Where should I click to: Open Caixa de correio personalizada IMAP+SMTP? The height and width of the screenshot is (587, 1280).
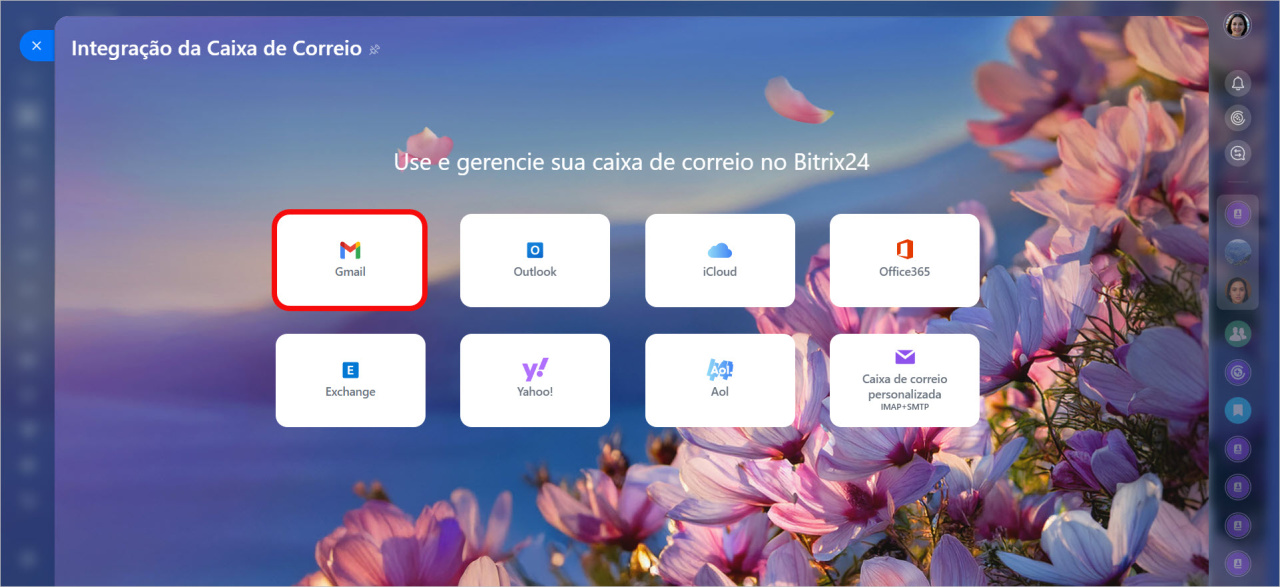pos(905,380)
